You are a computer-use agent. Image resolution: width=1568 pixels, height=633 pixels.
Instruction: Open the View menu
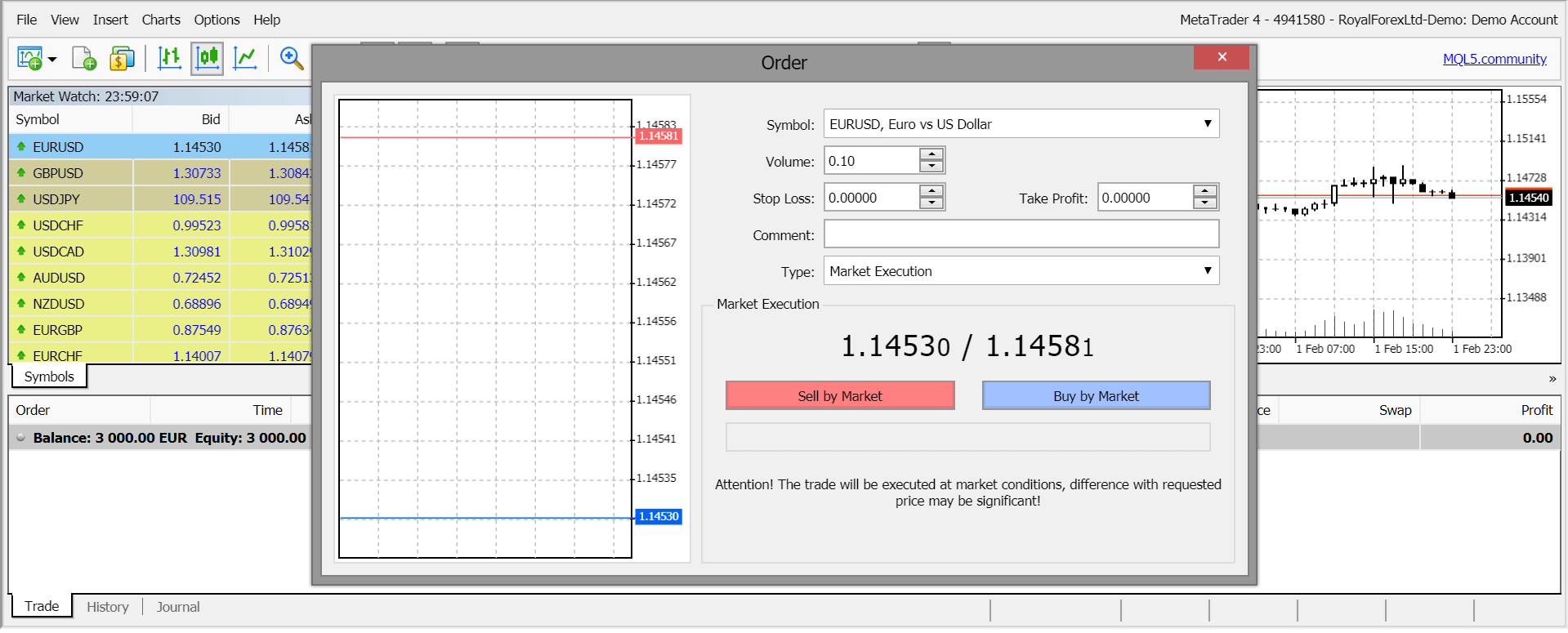click(65, 20)
